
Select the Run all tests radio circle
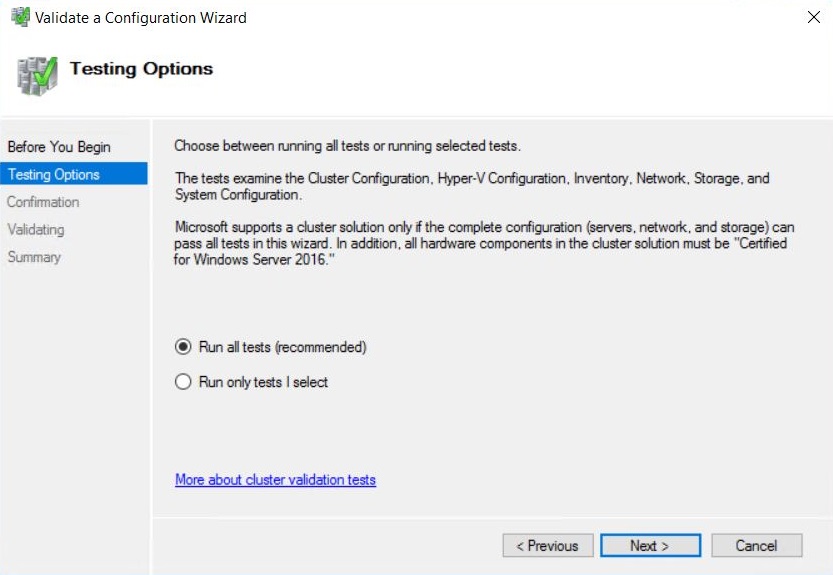pyautogui.click(x=183, y=347)
